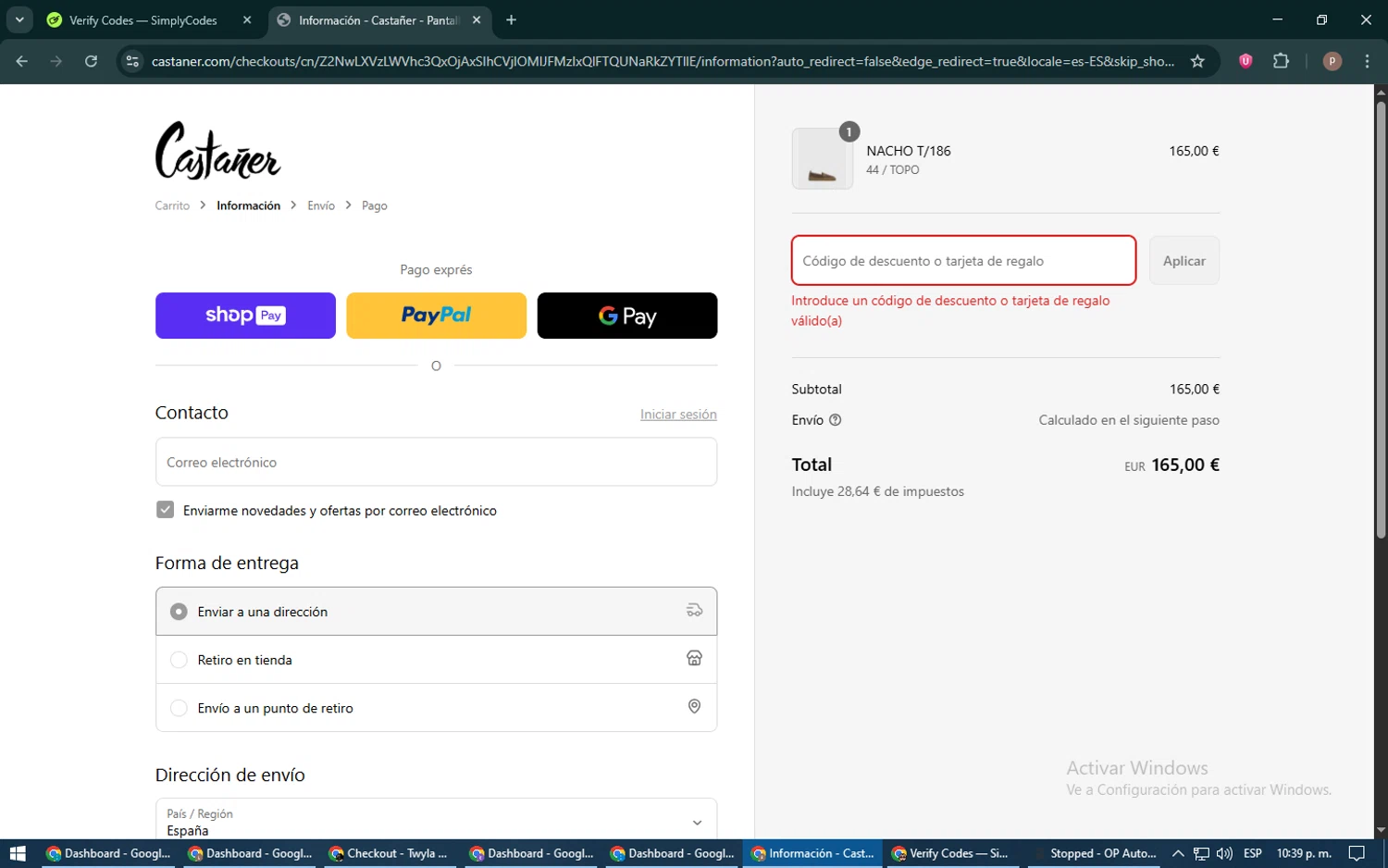Switch ESP keyboard language
Viewport: 1388px width, 868px height.
1253,853
